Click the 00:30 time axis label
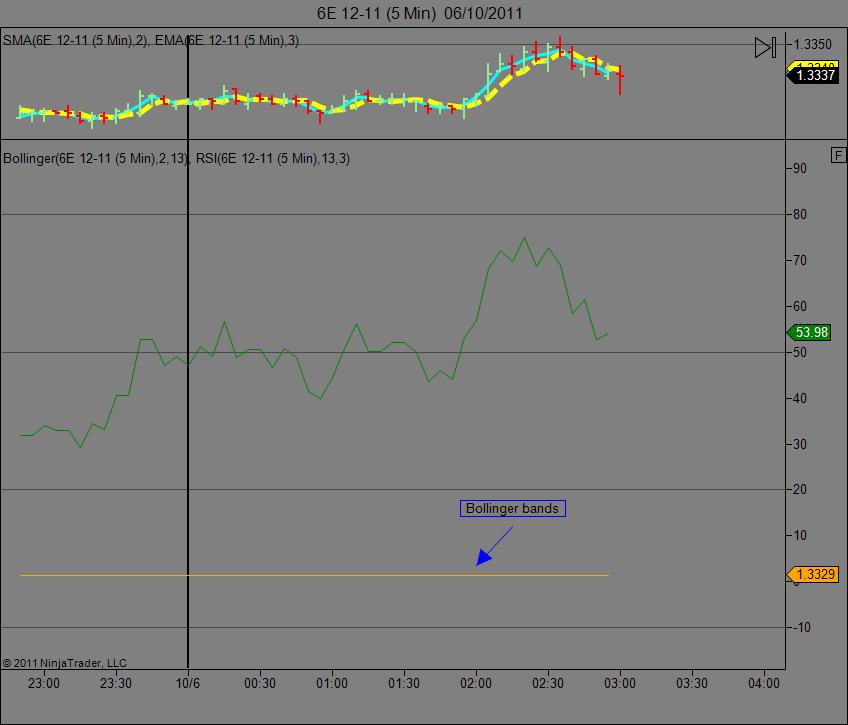This screenshot has height=725, width=848. pos(260,683)
